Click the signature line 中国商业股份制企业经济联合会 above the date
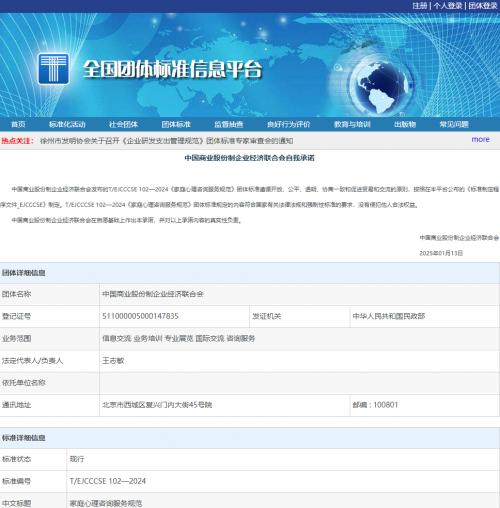Screen dimensions: 500x508 point(459,238)
